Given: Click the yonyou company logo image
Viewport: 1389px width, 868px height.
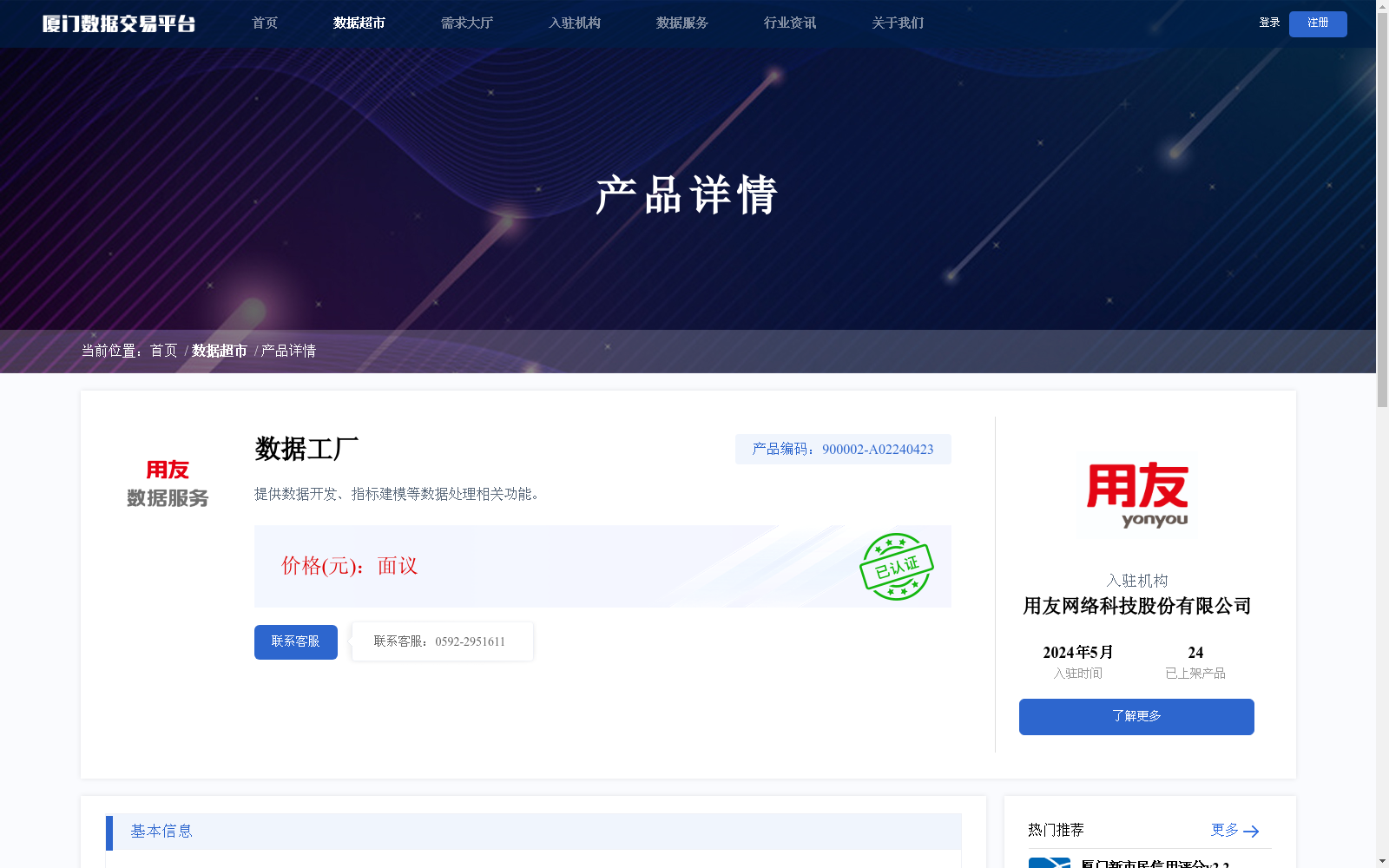Looking at the screenshot, I should [1136, 496].
